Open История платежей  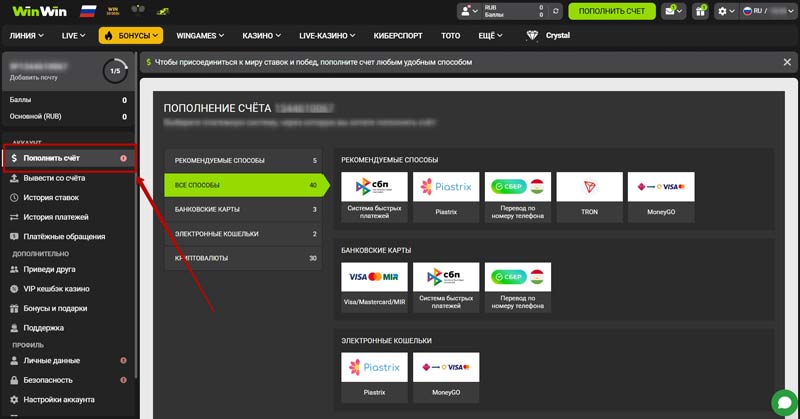pyautogui.click(x=69, y=217)
